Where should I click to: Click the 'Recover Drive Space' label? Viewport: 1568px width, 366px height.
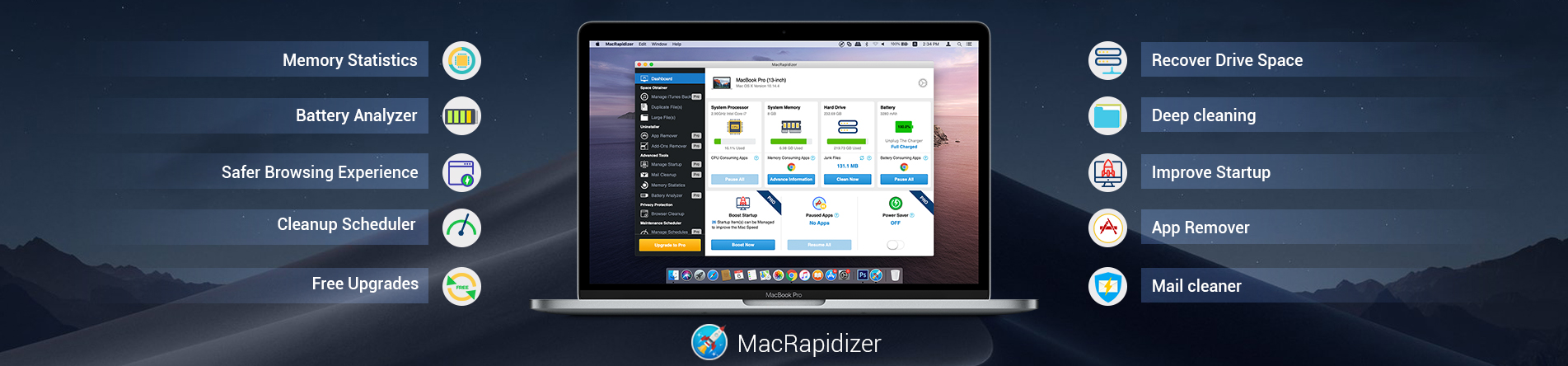click(x=1227, y=60)
